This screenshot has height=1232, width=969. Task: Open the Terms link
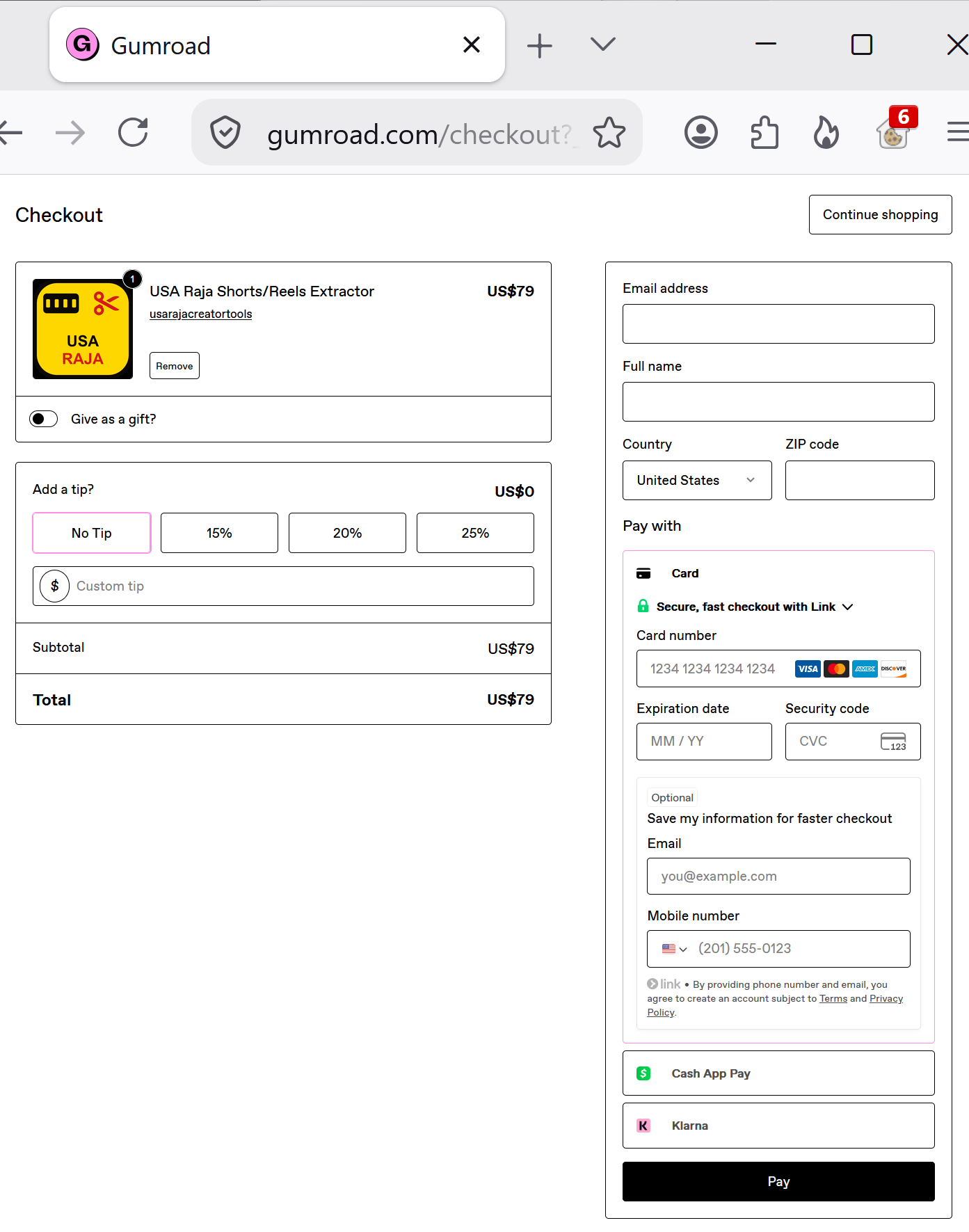[833, 998]
